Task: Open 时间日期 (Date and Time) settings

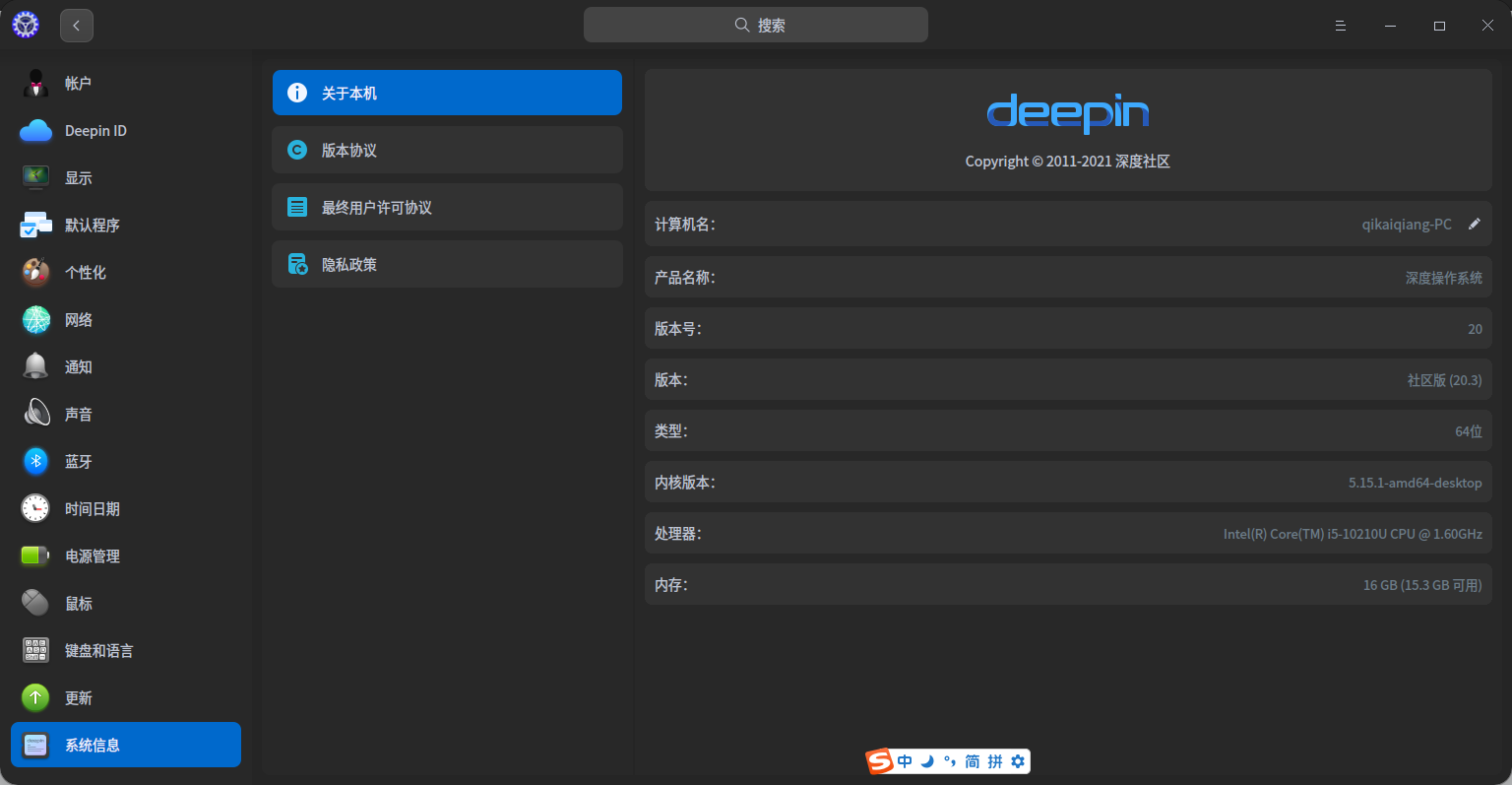Action: point(126,509)
